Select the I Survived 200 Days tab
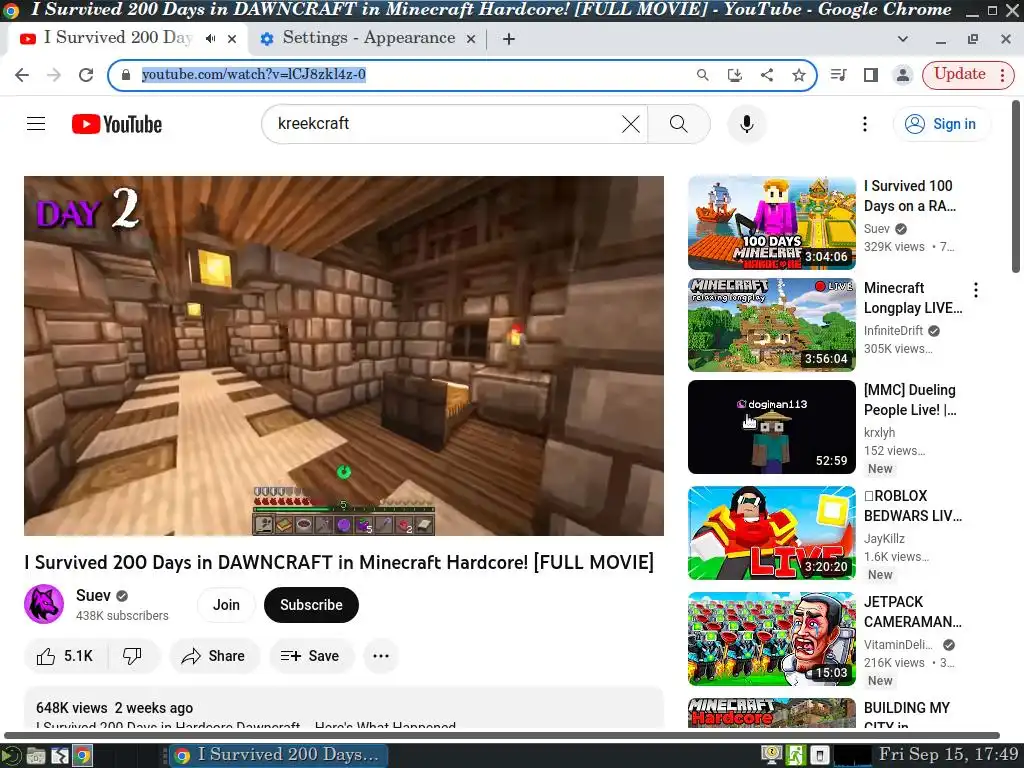The height and width of the screenshot is (768, 1024). pos(118,38)
